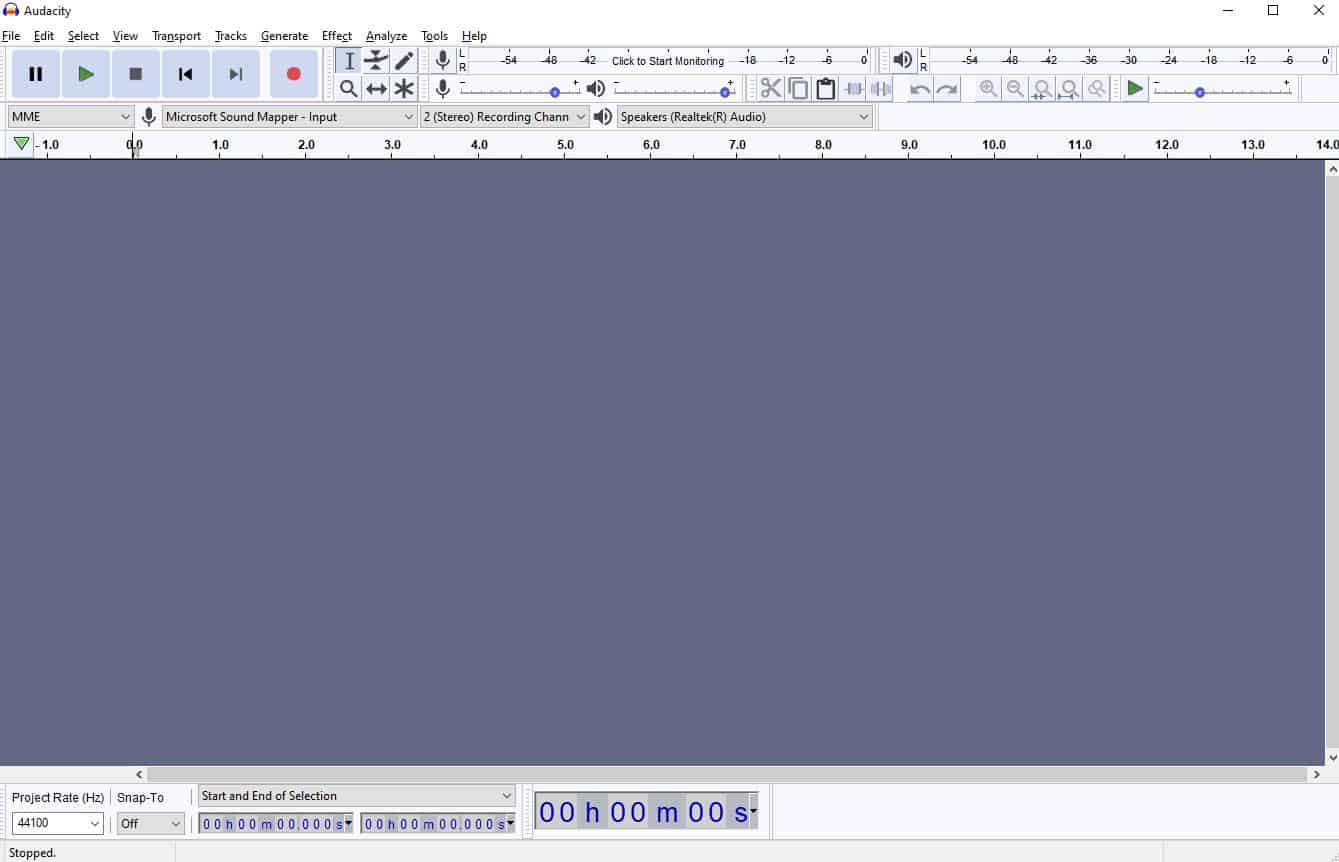Click the horizontal scrollbar at bottom
1339x862 pixels.
pyautogui.click(x=727, y=774)
